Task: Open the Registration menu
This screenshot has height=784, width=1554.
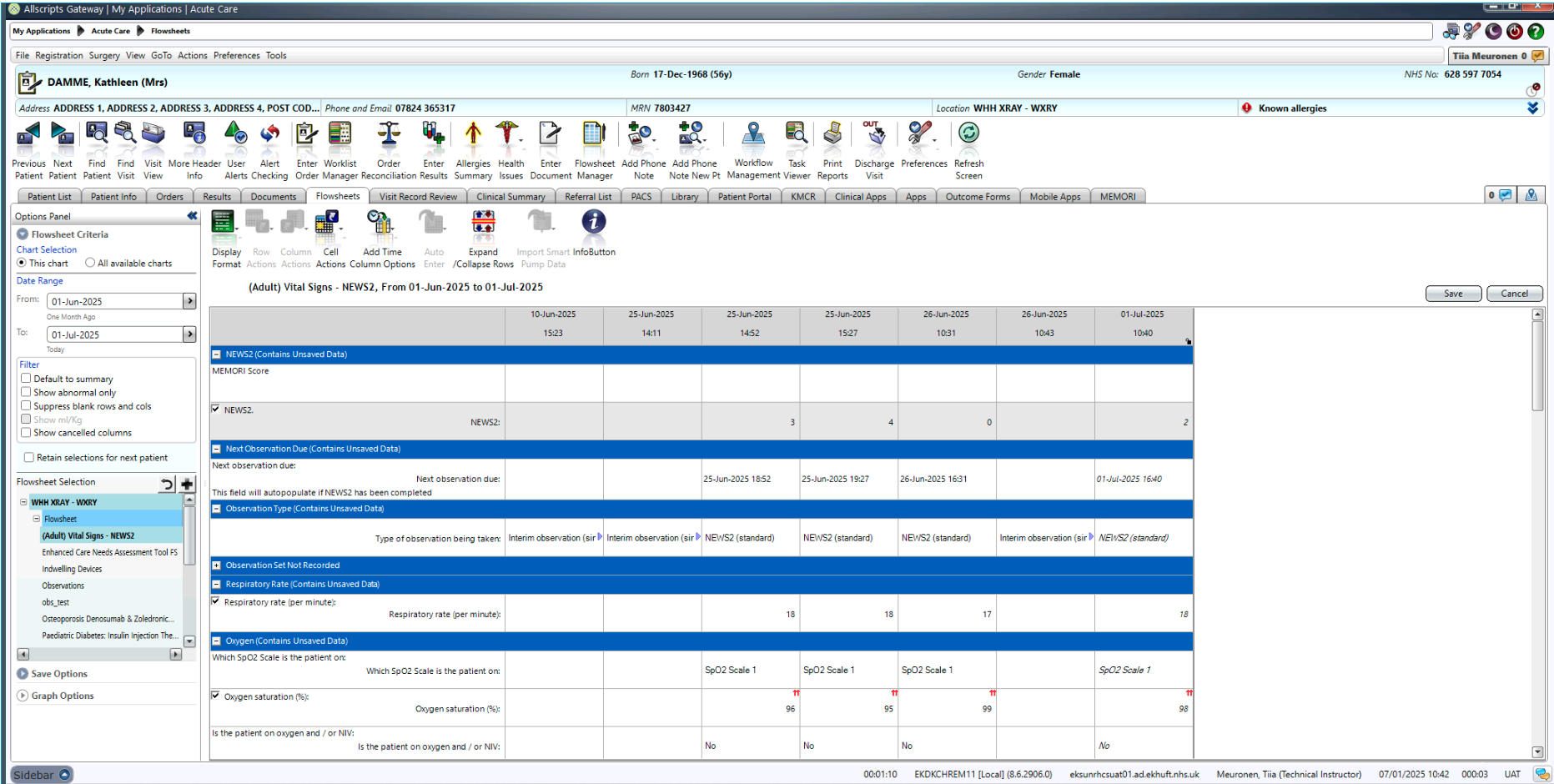Action: pos(58,56)
